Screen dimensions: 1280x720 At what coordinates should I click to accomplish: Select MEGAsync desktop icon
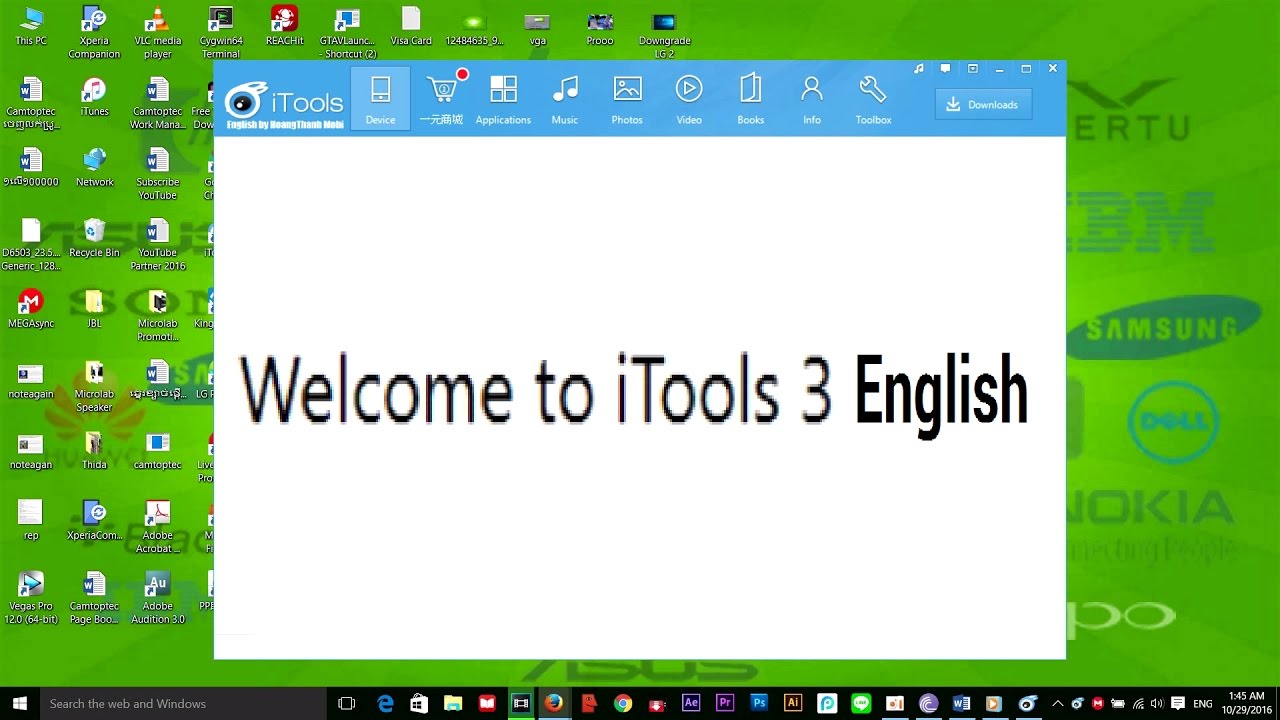pyautogui.click(x=31, y=309)
